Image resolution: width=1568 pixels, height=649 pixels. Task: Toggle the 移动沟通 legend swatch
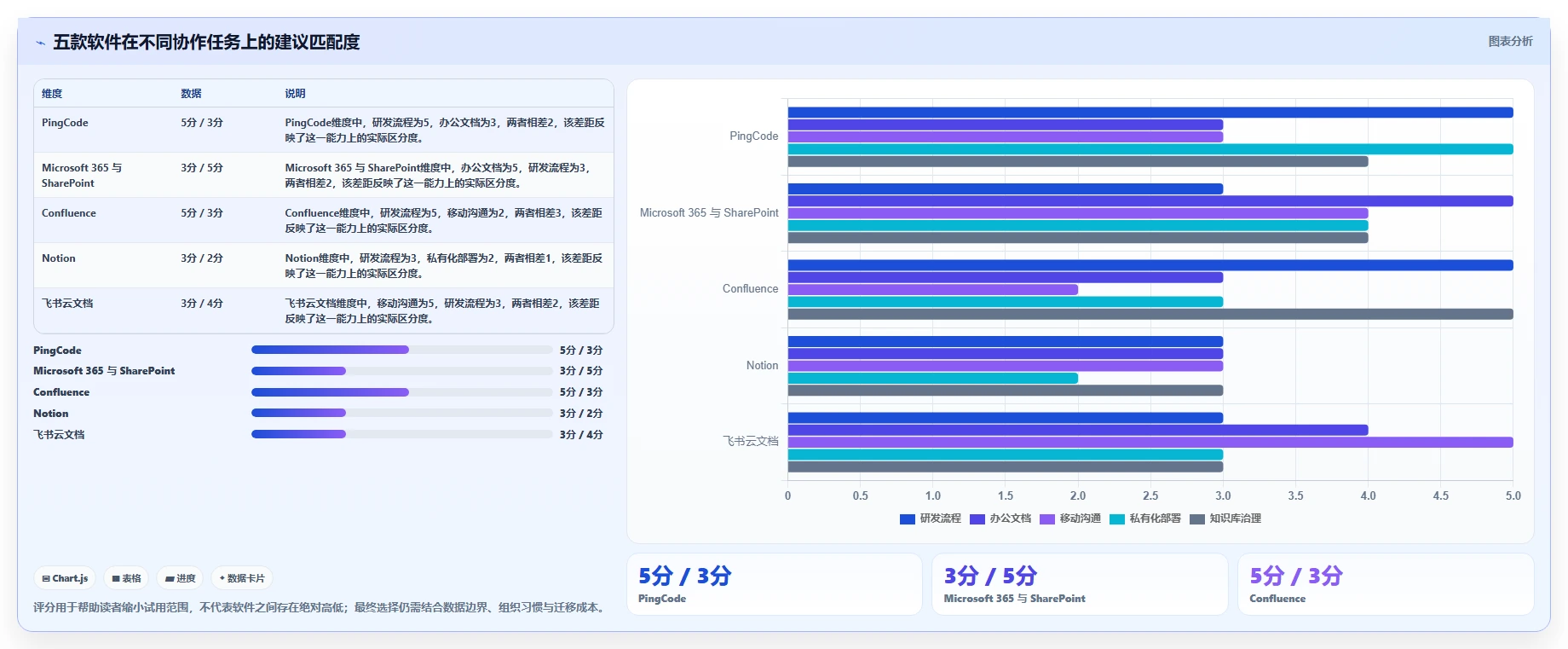[1047, 519]
